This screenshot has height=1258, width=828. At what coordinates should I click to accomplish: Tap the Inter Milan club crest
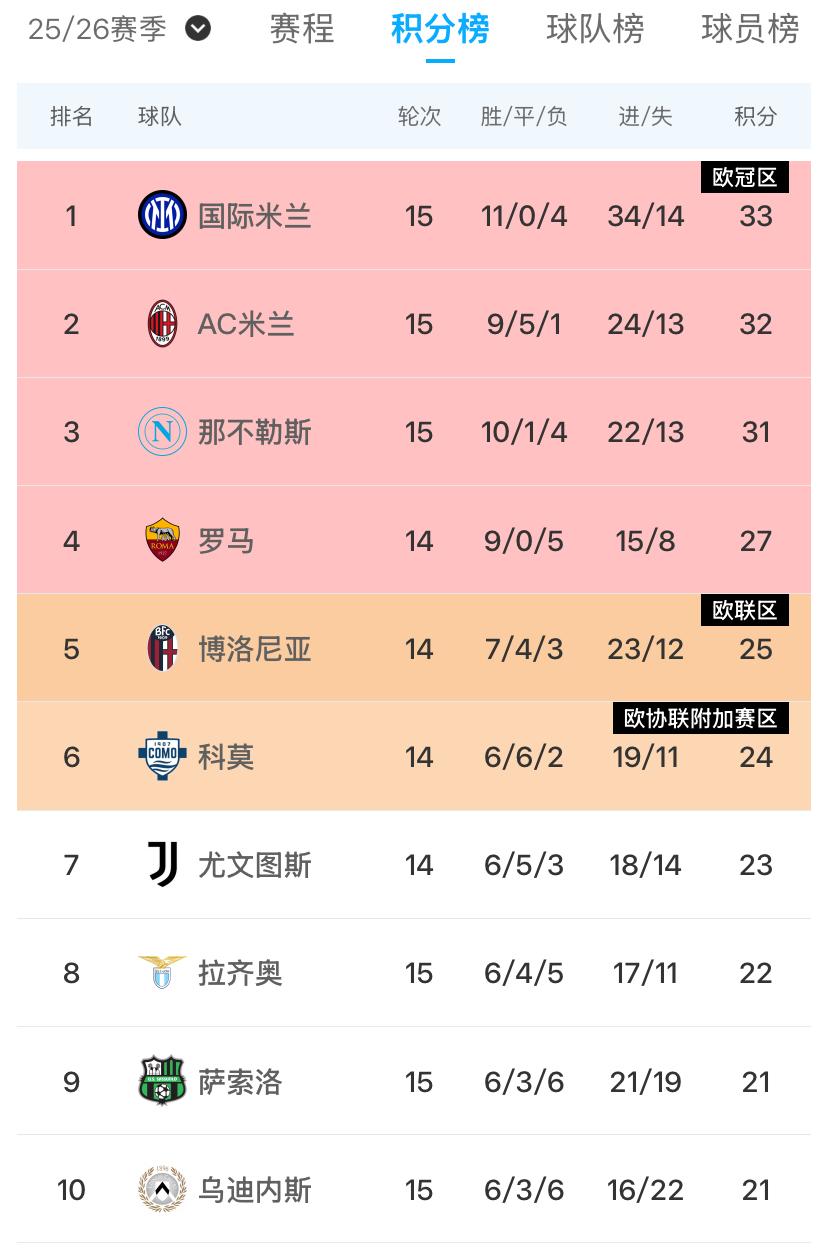[x=162, y=215]
